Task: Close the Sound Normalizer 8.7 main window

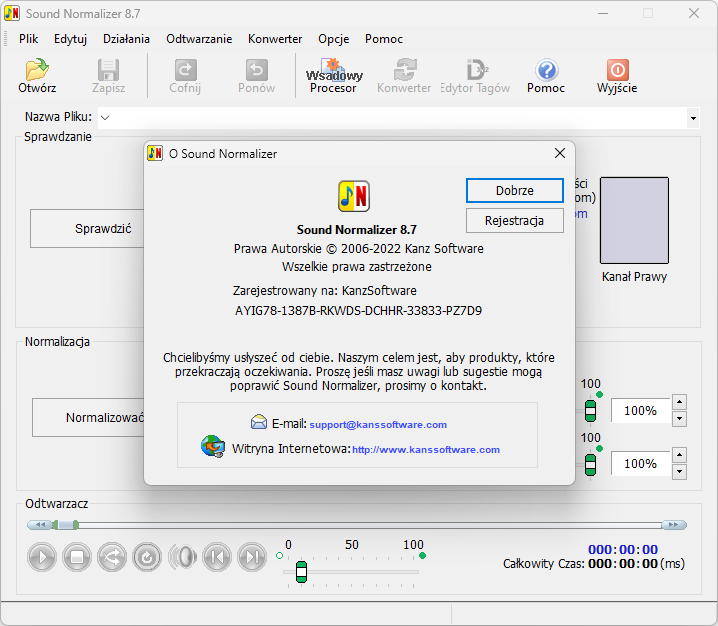Action: [694, 14]
